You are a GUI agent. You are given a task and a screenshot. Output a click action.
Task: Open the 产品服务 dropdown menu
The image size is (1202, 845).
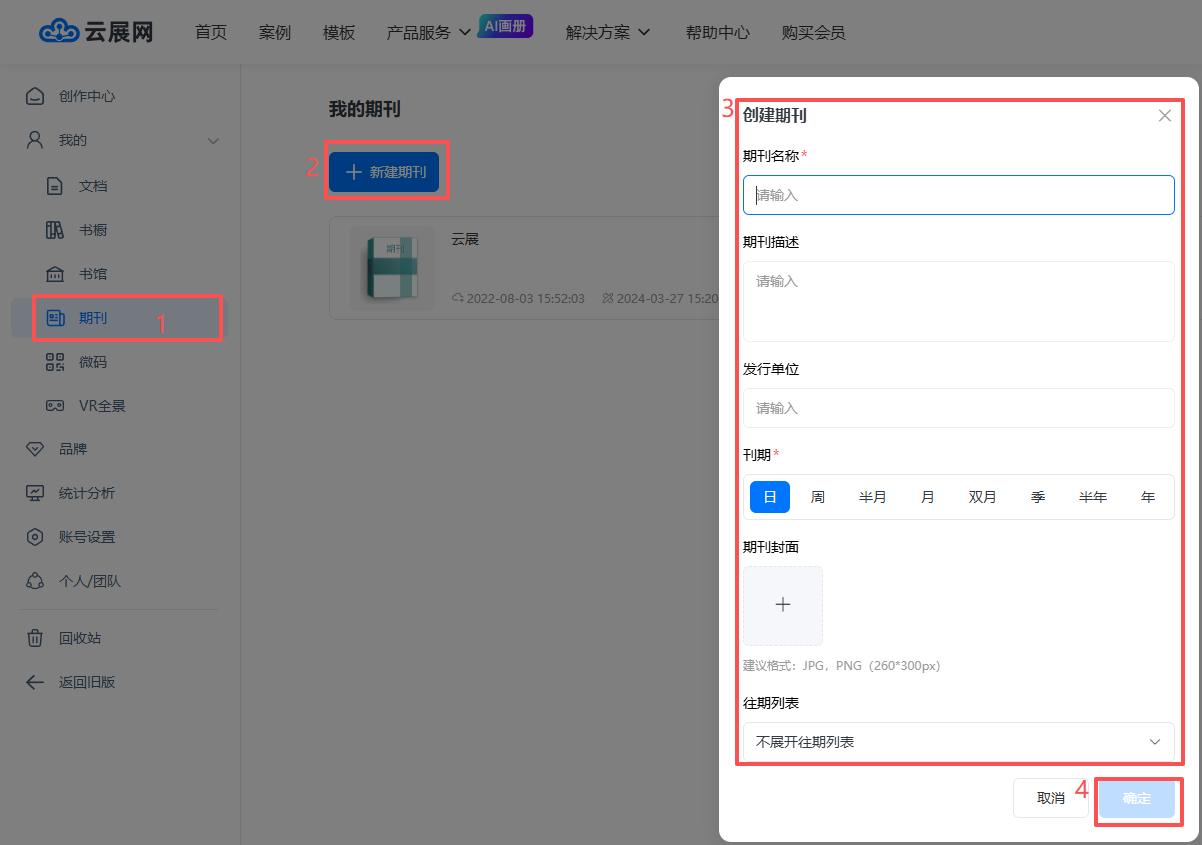[428, 32]
